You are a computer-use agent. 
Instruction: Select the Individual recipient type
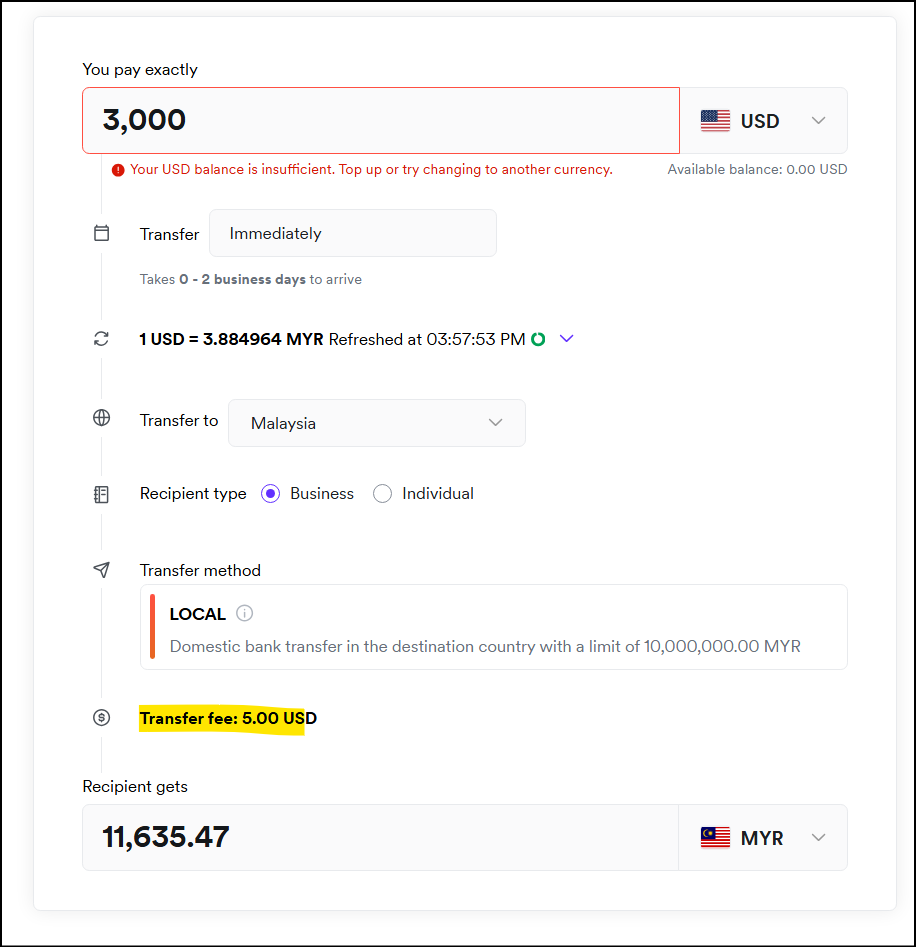(x=382, y=494)
